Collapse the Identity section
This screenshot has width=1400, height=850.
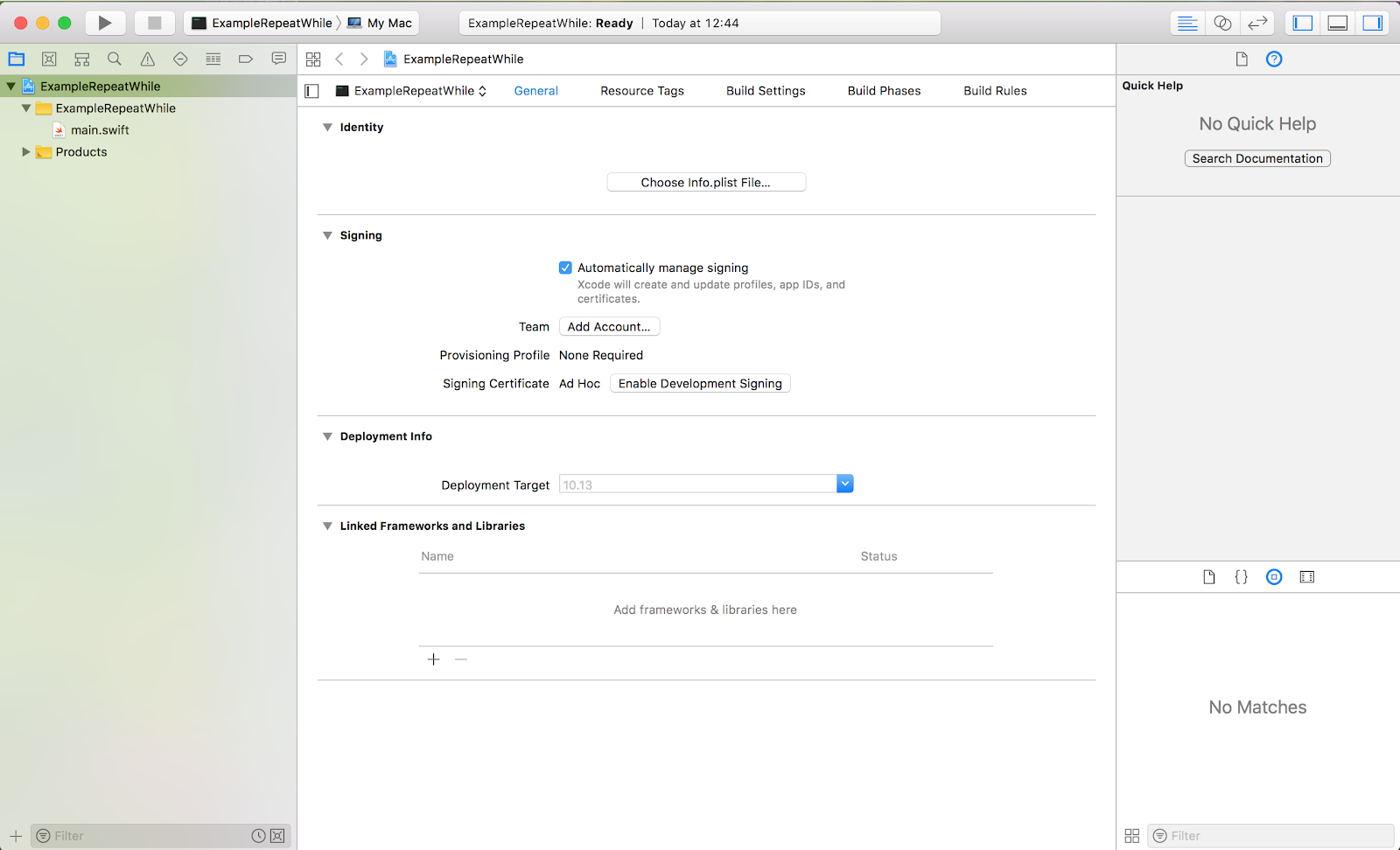(x=327, y=128)
